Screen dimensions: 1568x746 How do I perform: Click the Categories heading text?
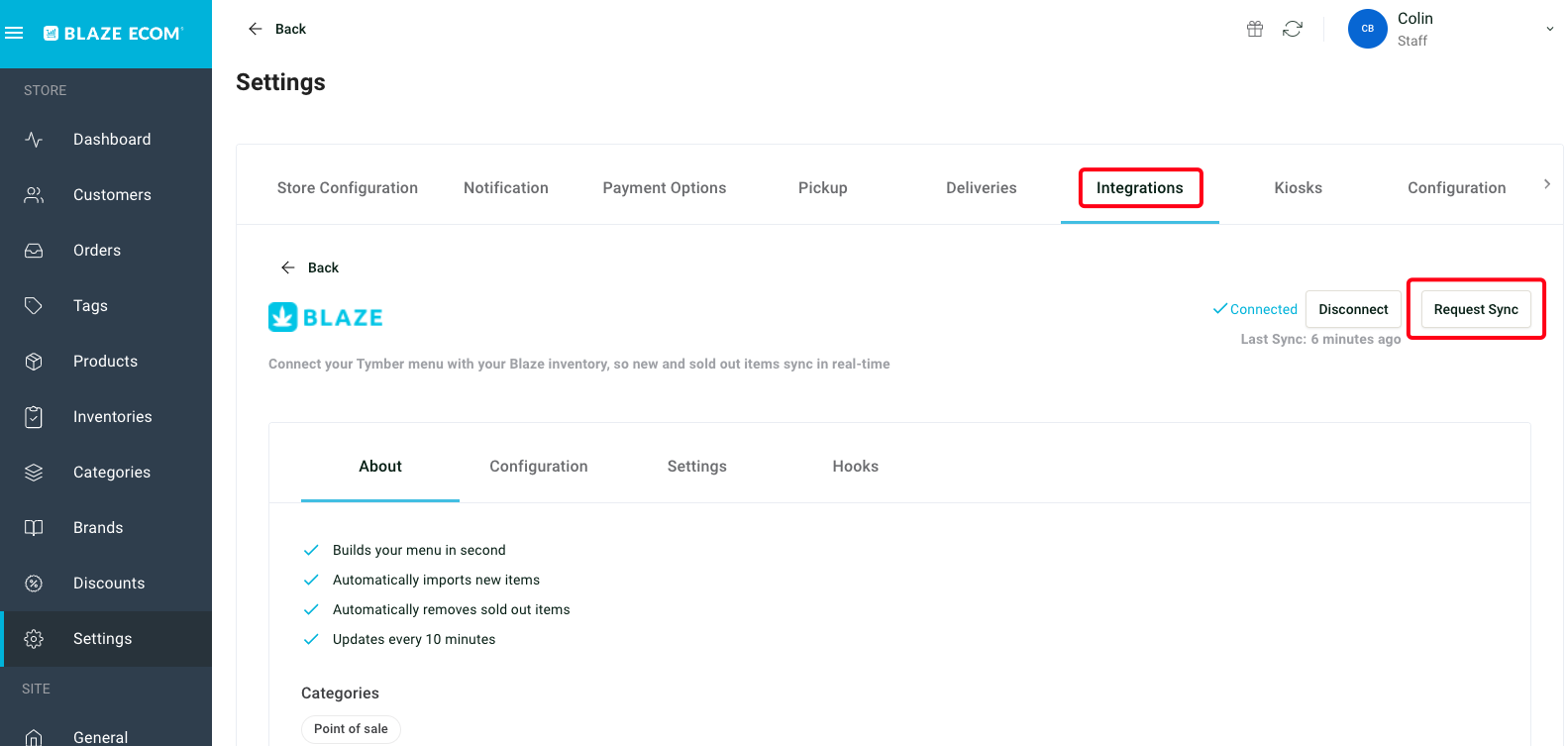[x=340, y=693]
